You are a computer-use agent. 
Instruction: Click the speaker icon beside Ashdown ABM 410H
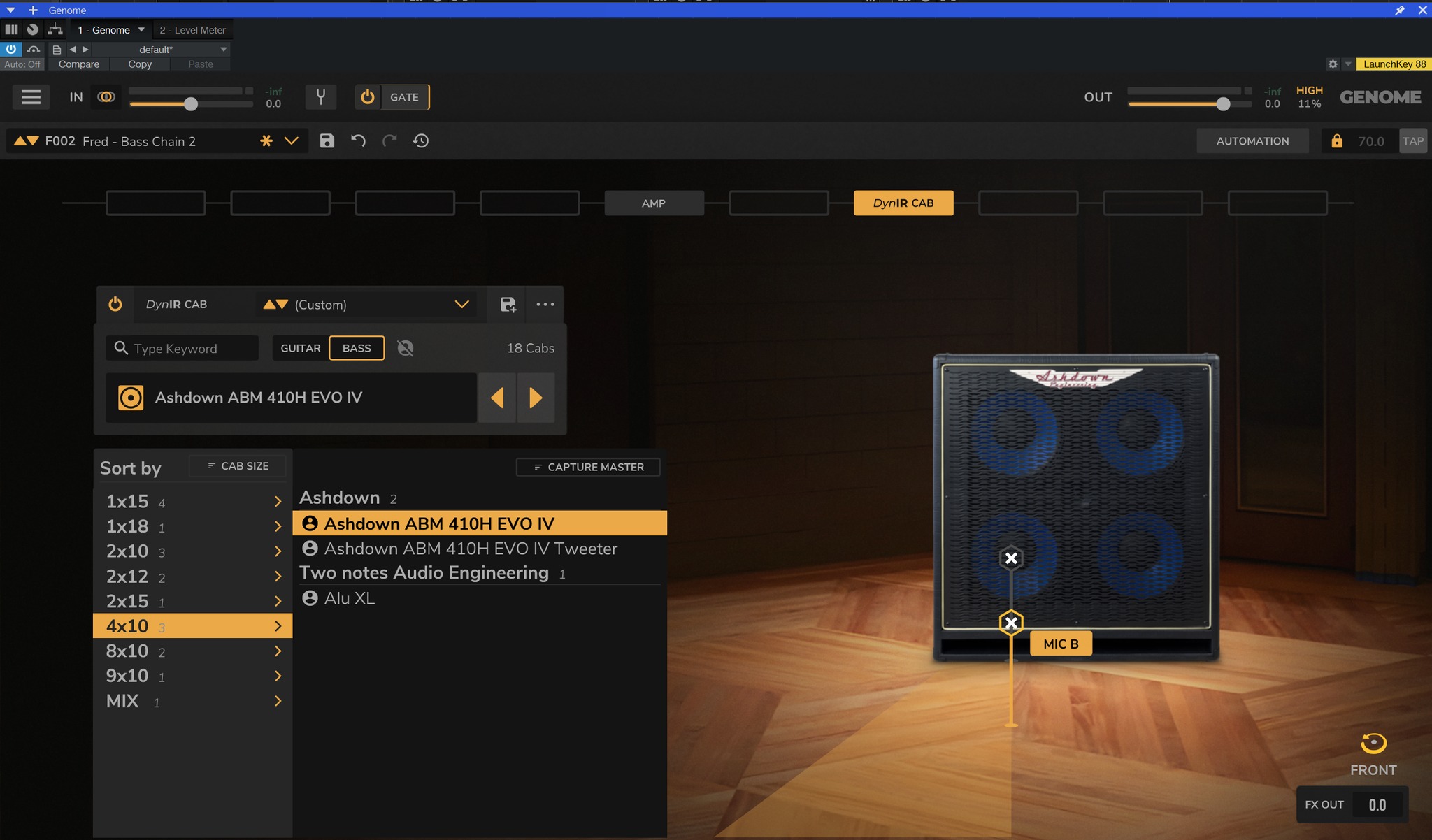131,398
